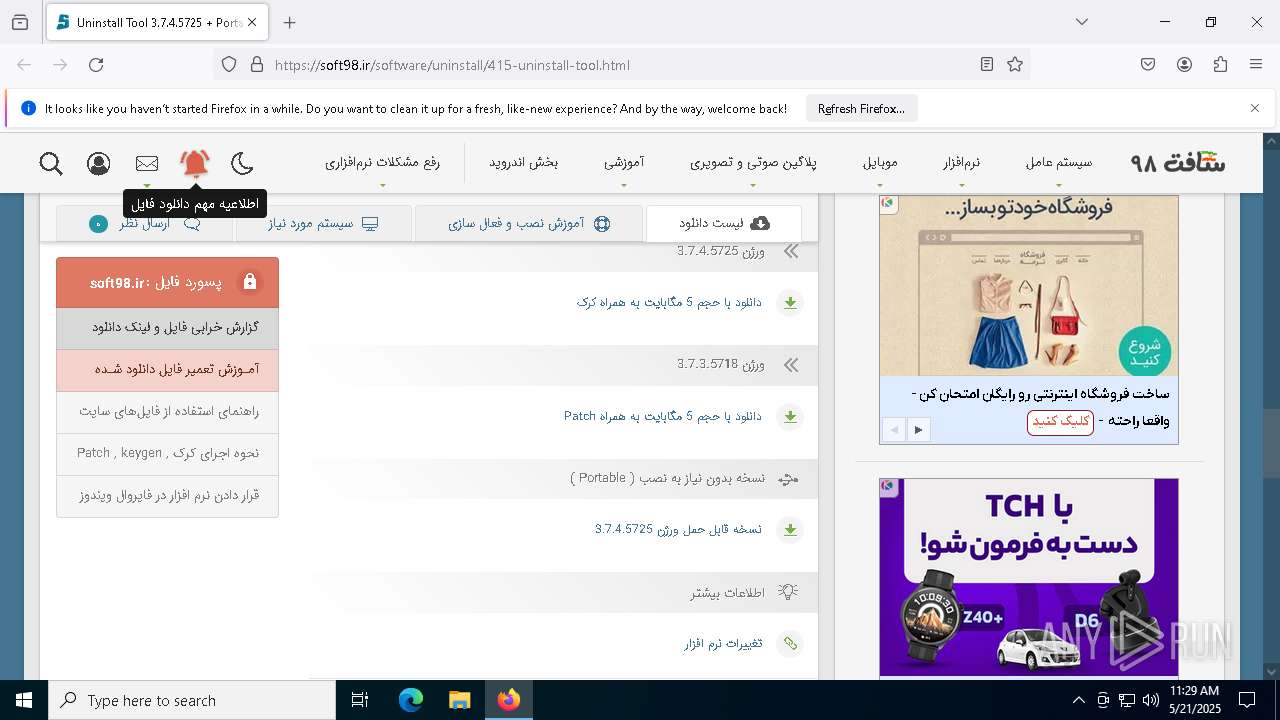Open the TCH car promotion ad banner
This screenshot has height=720, width=1280.
1029,577
